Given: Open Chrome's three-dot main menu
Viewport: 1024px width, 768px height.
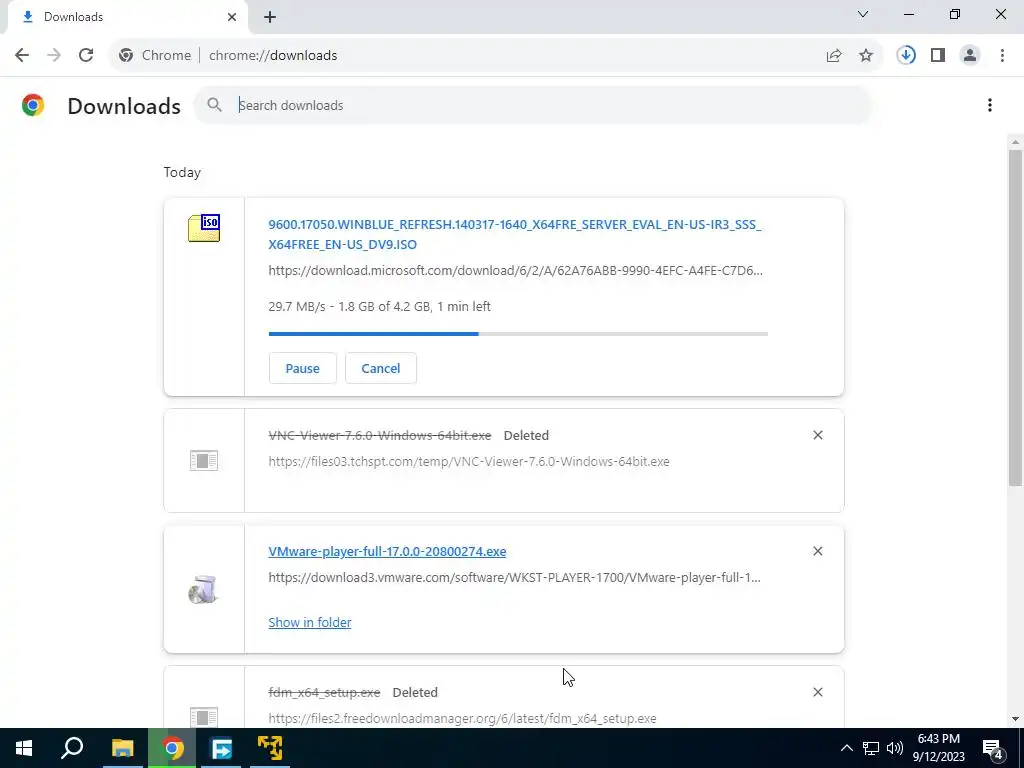Looking at the screenshot, I should click(x=1002, y=56).
